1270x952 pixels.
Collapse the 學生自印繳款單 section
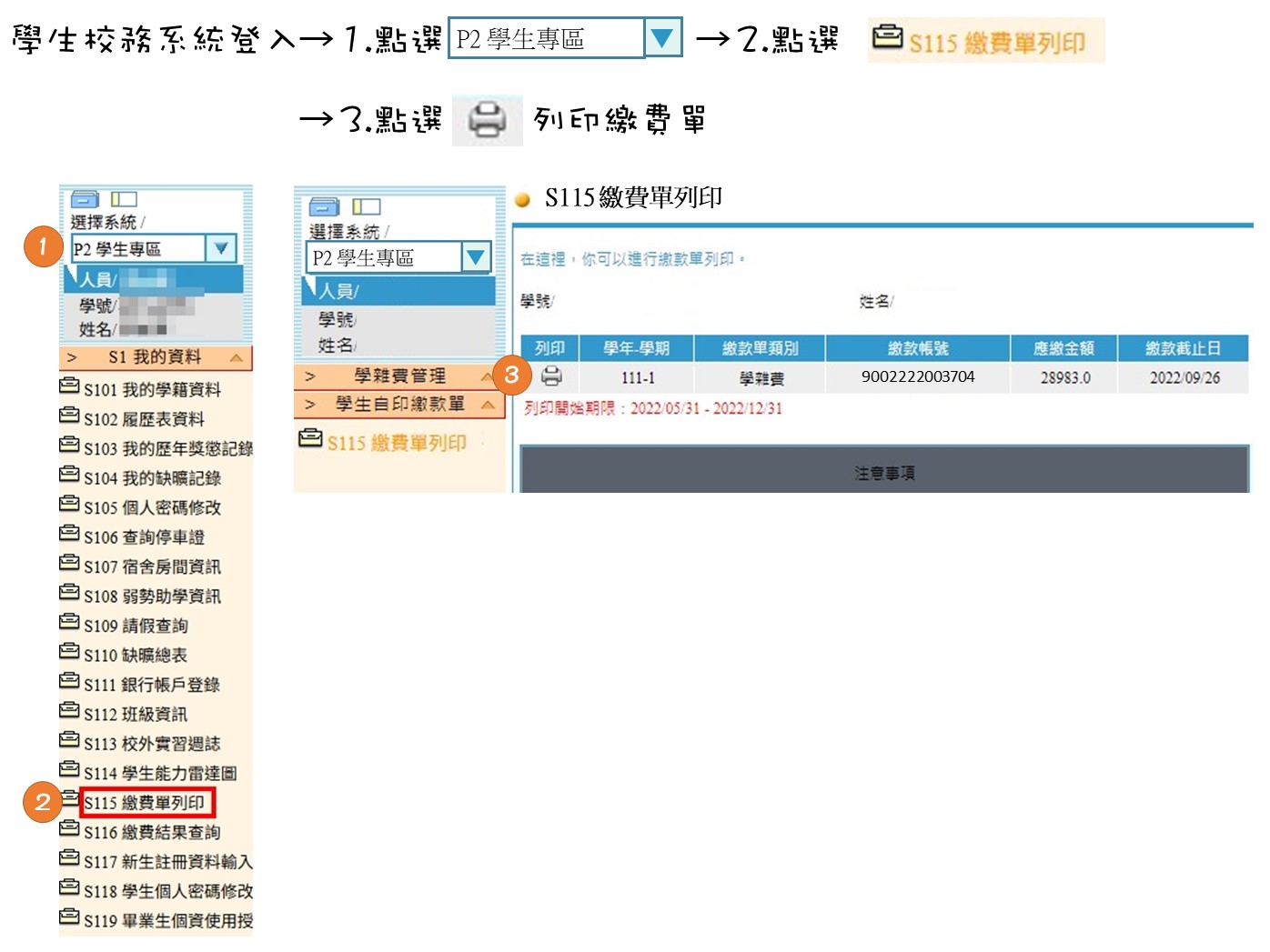(487, 405)
